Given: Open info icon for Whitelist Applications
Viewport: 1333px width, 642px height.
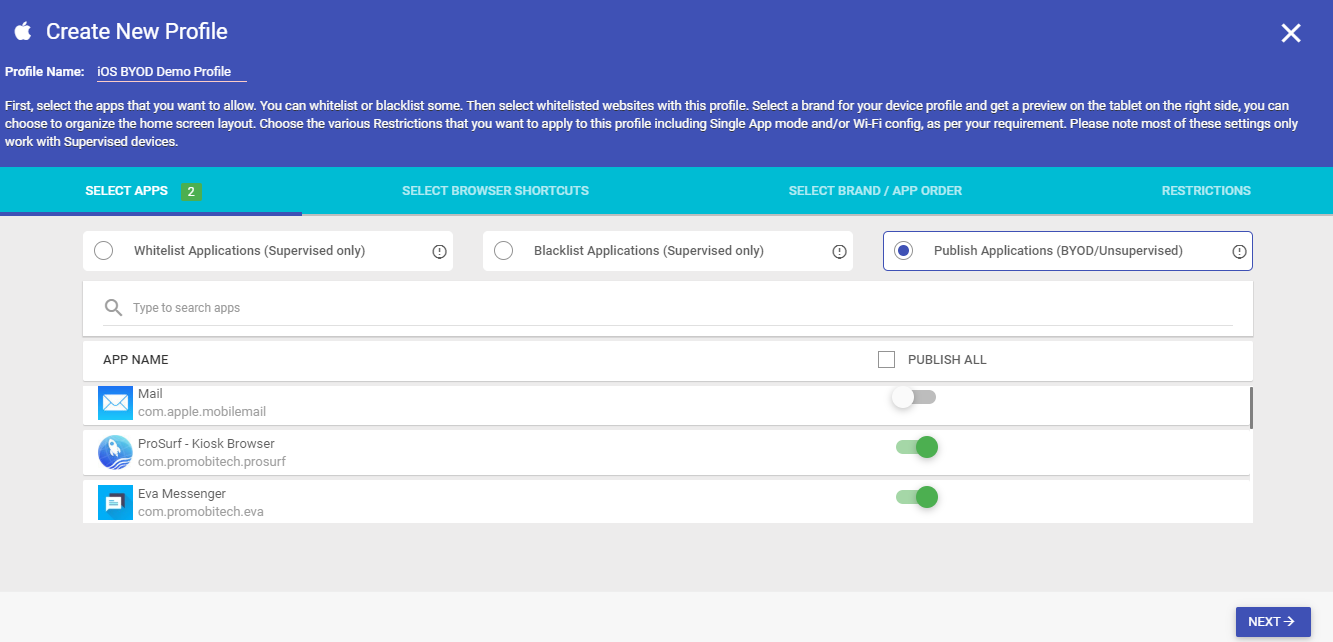Looking at the screenshot, I should pos(439,252).
